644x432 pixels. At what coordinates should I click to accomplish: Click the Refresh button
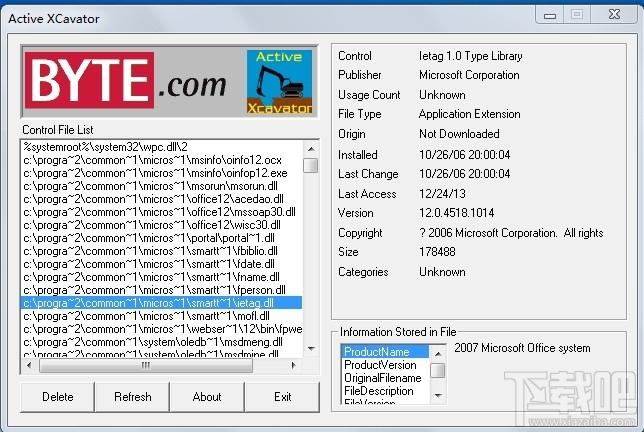[x=133, y=397]
